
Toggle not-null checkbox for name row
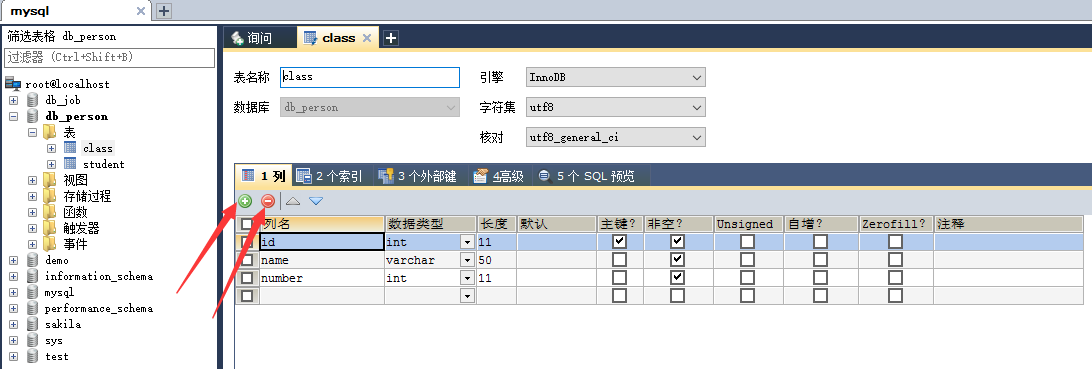[x=677, y=260]
